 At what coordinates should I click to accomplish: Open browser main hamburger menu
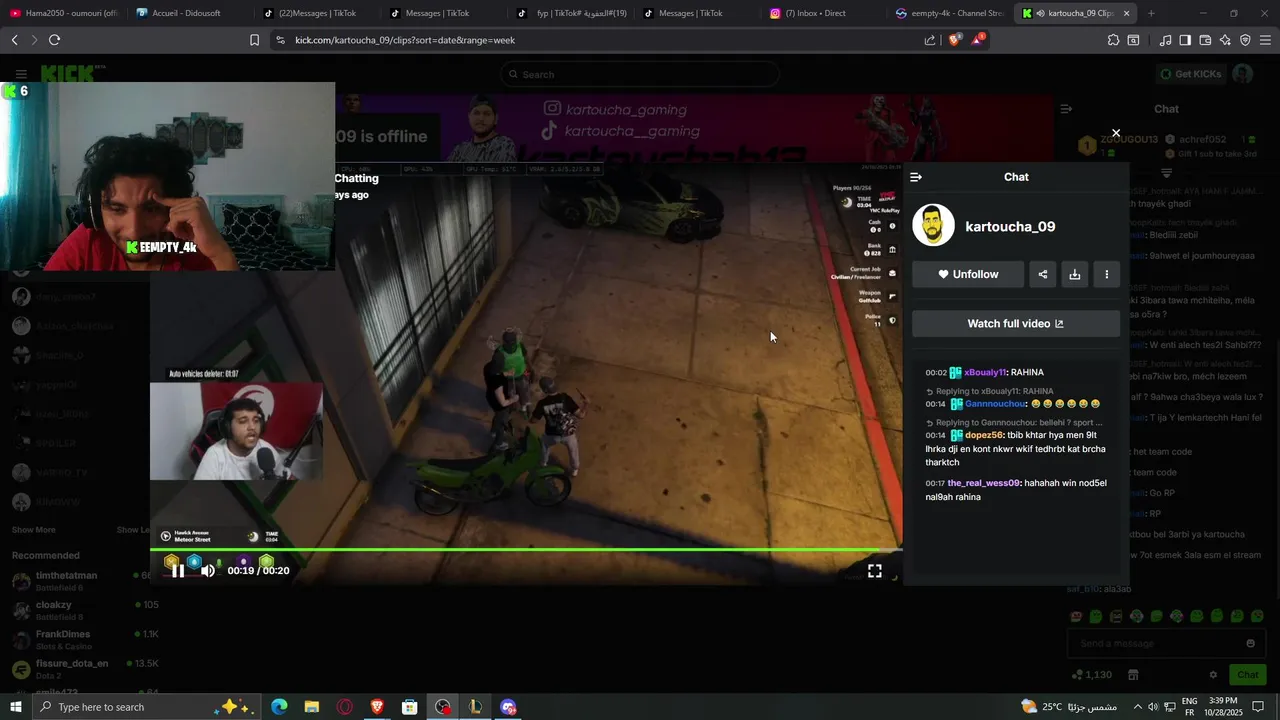[x=1266, y=40]
